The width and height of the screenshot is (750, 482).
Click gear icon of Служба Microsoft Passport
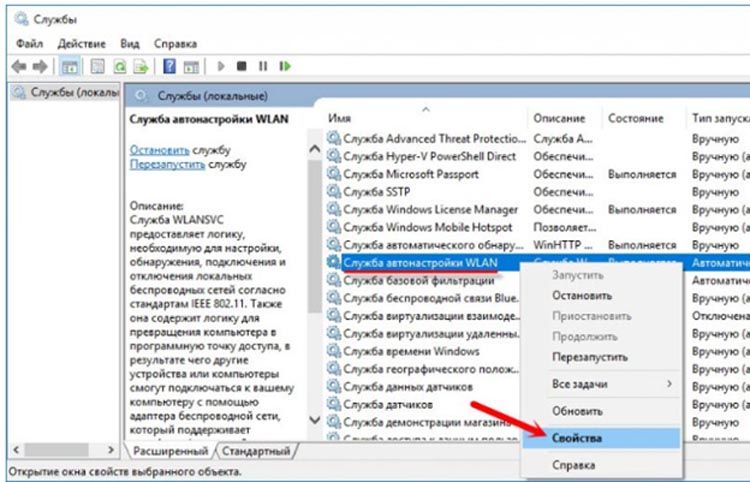pos(333,174)
